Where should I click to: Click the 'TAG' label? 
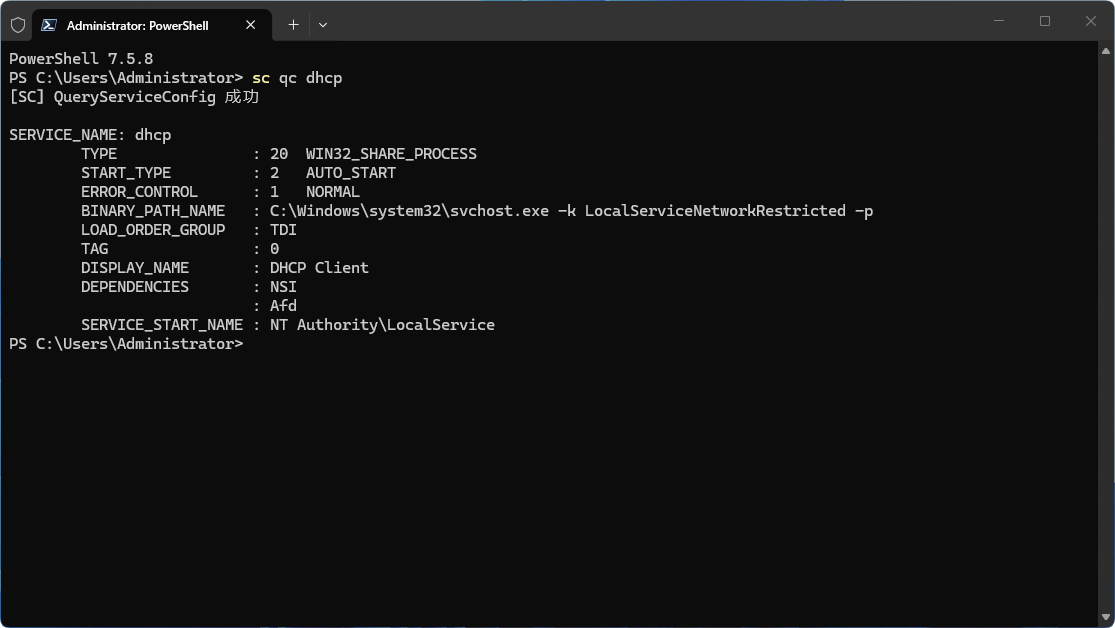pos(95,249)
